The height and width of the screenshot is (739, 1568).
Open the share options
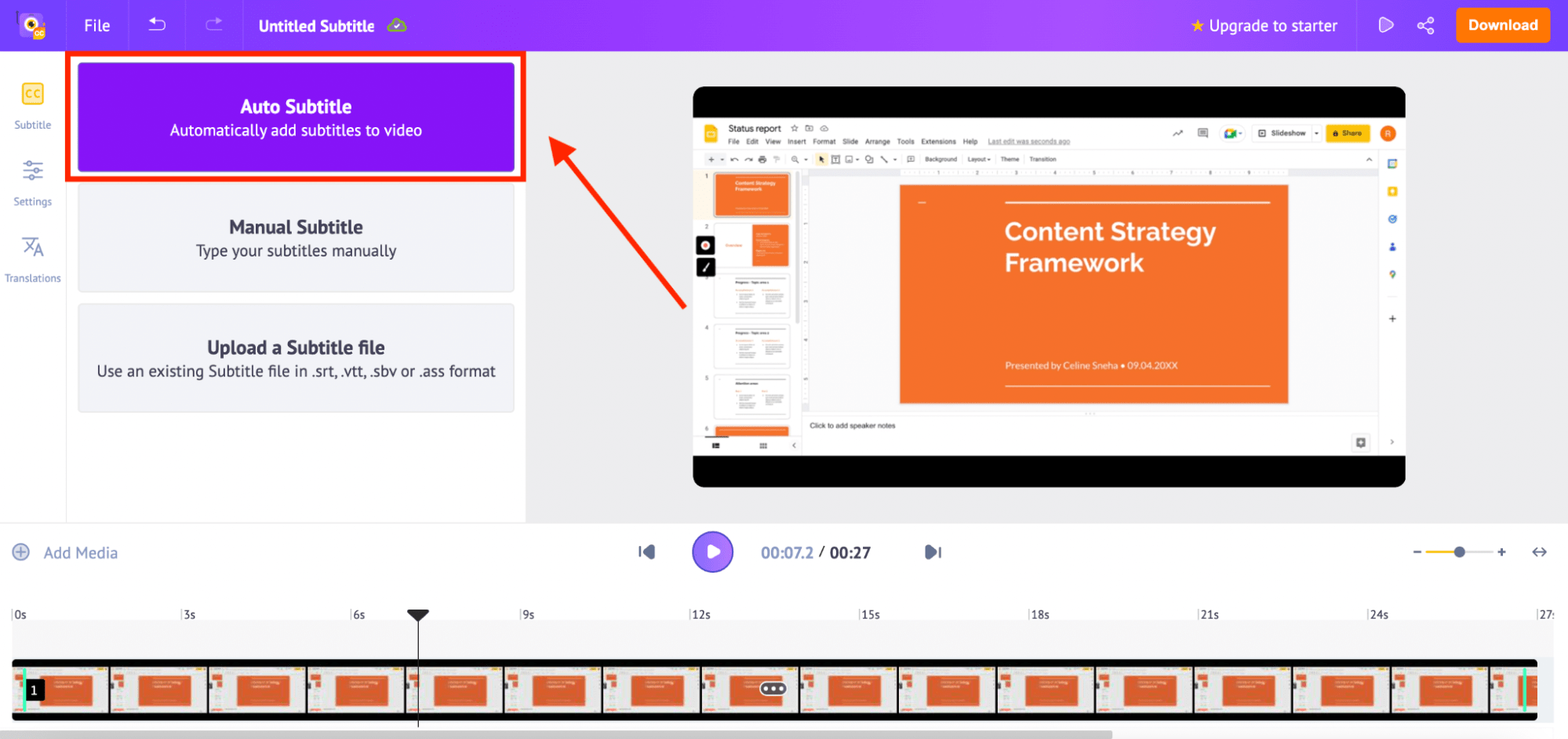[x=1425, y=25]
